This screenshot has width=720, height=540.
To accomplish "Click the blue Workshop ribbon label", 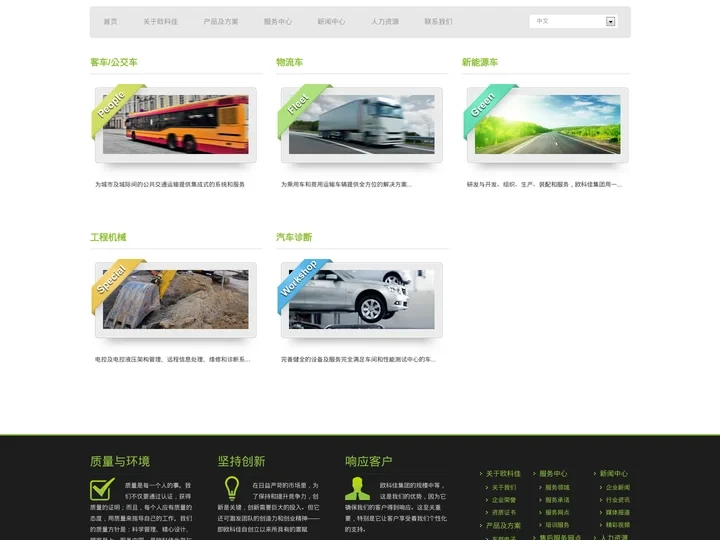I will (299, 278).
